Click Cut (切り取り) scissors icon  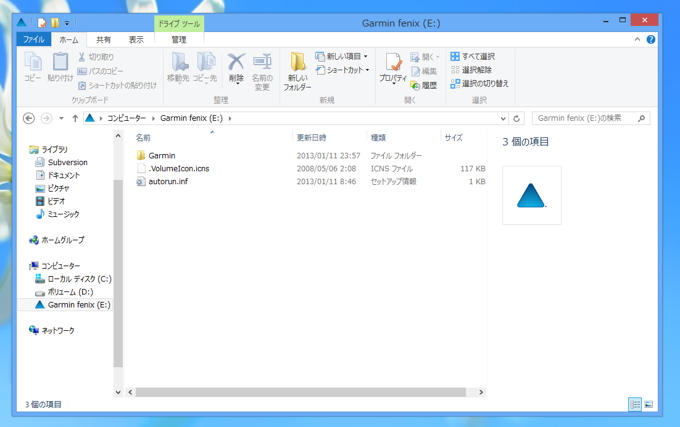pyautogui.click(x=82, y=57)
